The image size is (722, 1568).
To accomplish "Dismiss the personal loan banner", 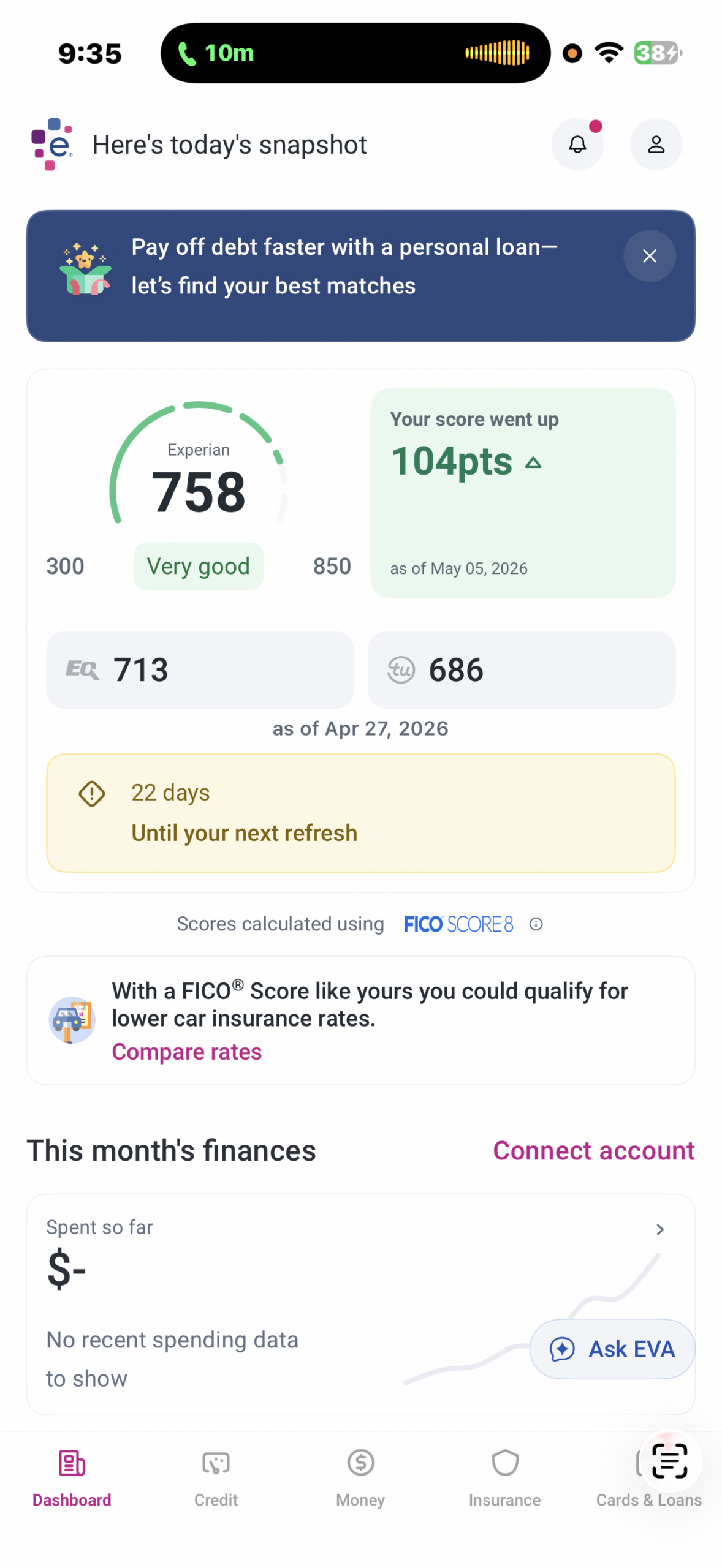I will (x=649, y=256).
